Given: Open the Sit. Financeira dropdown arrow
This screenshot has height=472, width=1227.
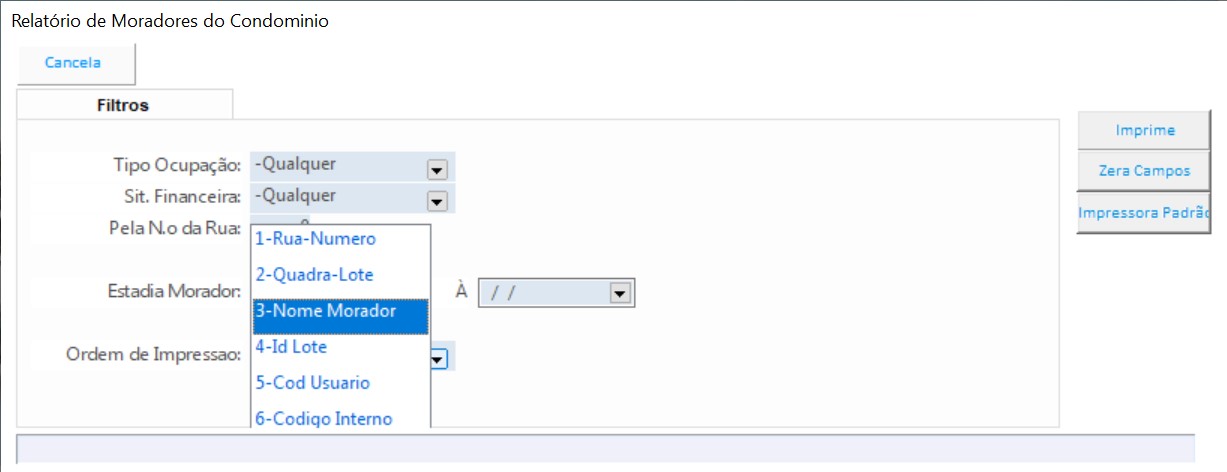Looking at the screenshot, I should click(x=436, y=201).
